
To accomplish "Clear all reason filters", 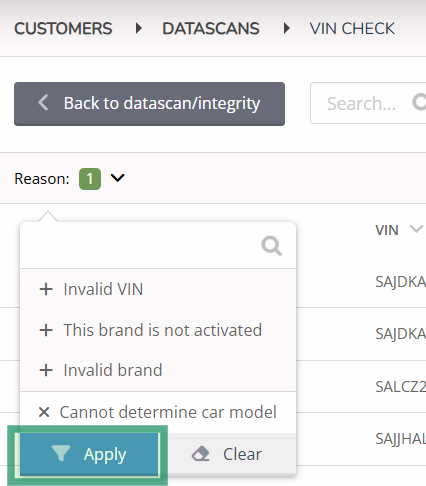I will (227, 454).
